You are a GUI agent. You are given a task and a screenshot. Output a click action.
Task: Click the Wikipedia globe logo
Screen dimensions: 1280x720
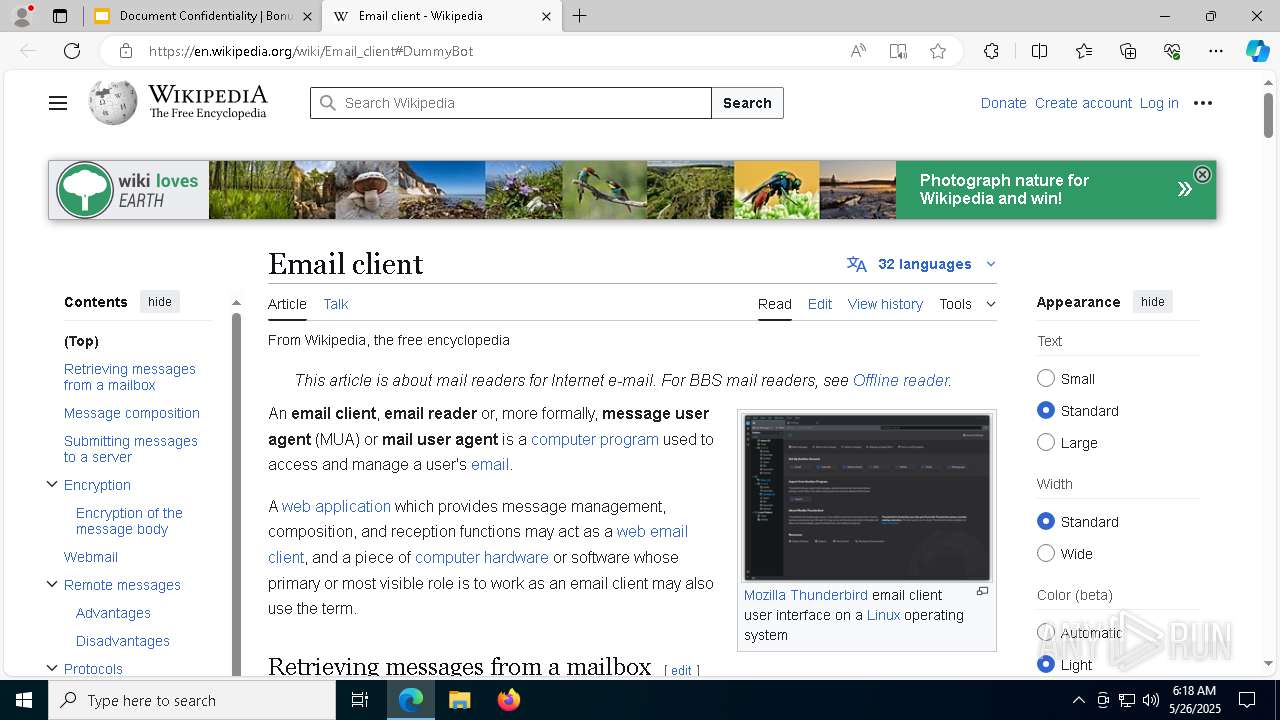pyautogui.click(x=112, y=102)
